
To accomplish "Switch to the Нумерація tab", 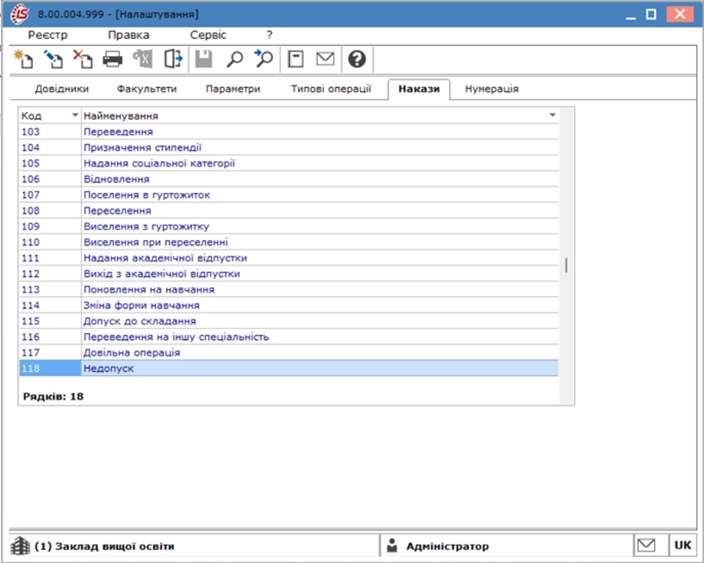I will coord(492,89).
